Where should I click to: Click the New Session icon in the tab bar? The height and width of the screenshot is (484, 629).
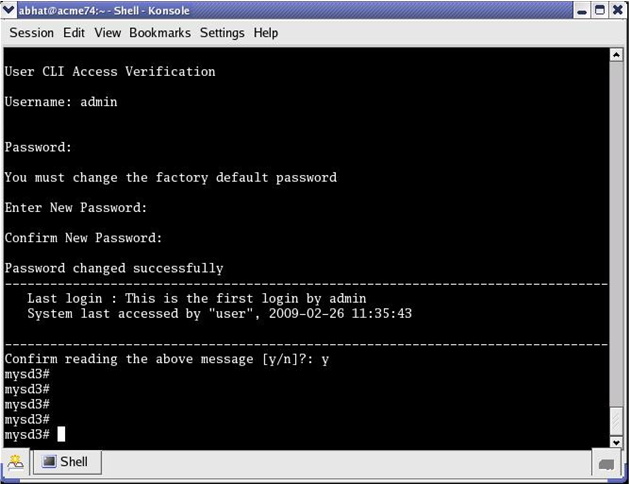(x=16, y=462)
